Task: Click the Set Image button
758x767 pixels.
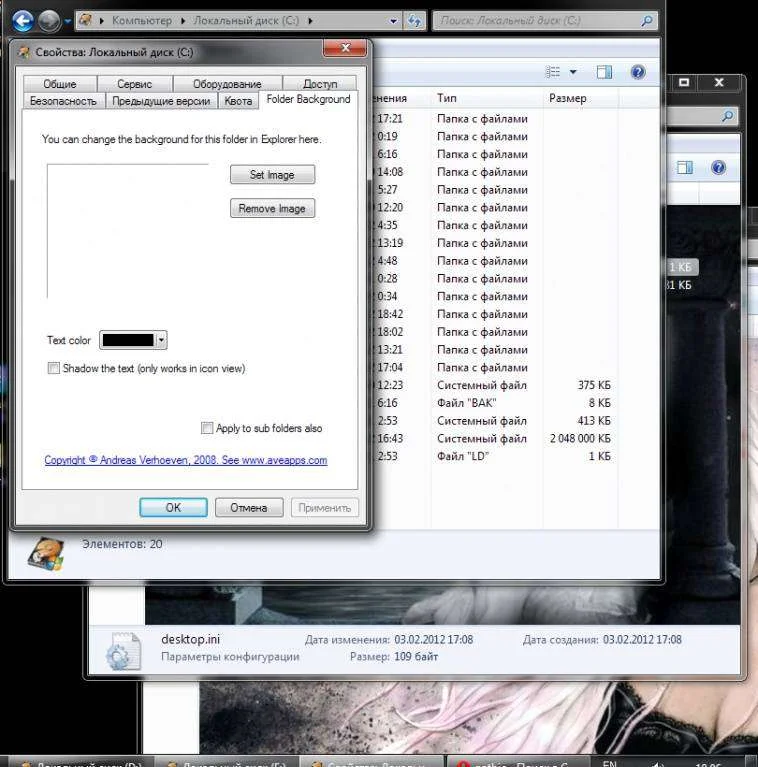Action: click(x=272, y=175)
